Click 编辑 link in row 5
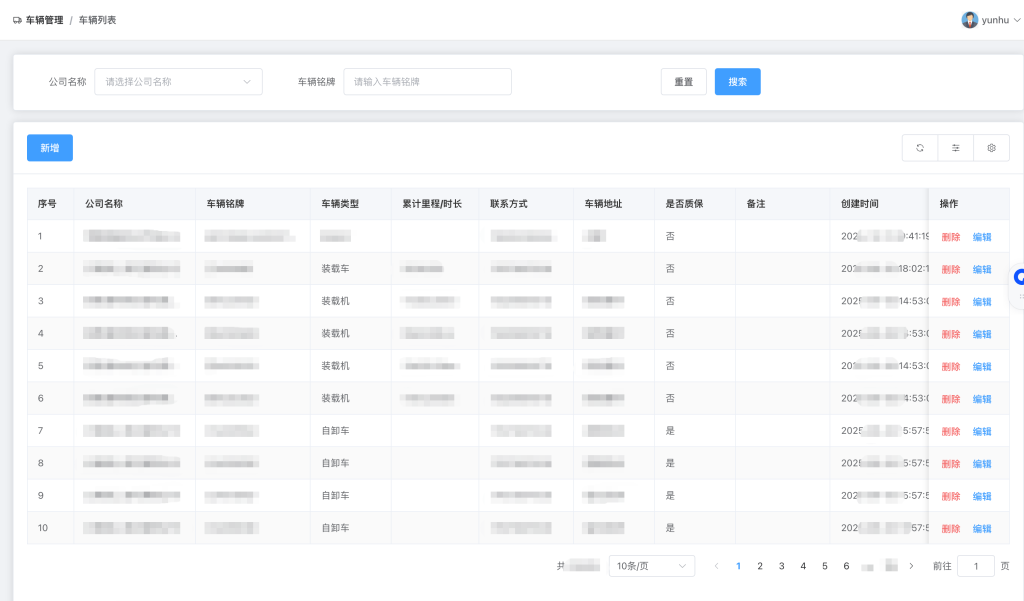The image size is (1024, 601). (982, 367)
